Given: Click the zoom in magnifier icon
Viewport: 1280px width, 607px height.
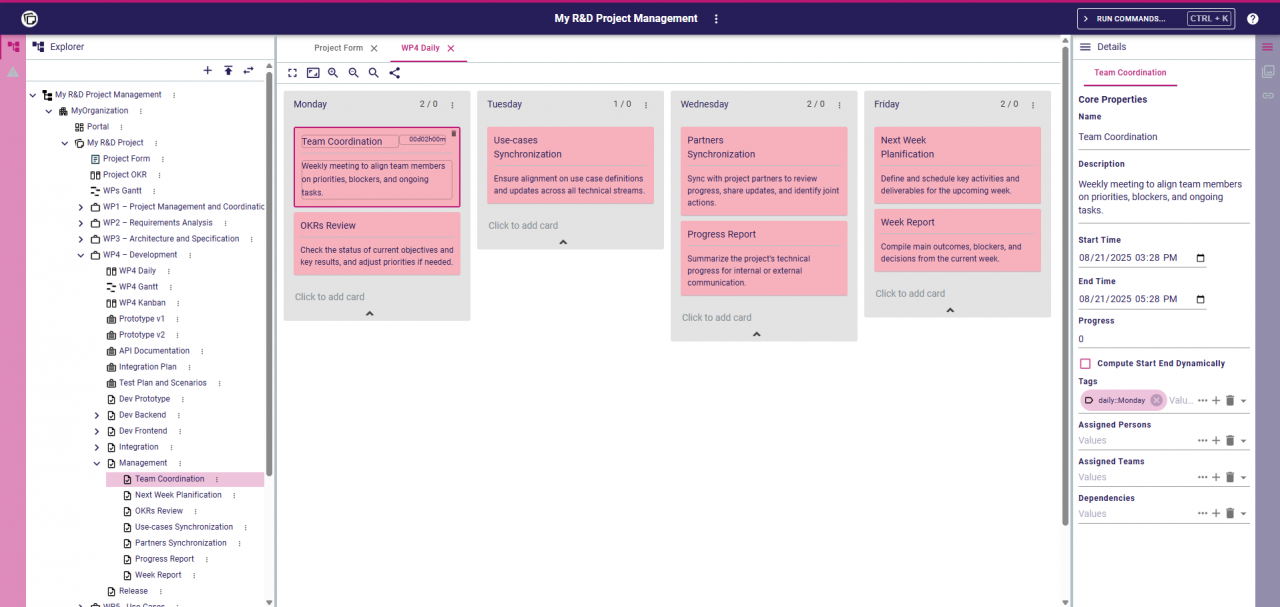Looking at the screenshot, I should (x=333, y=73).
